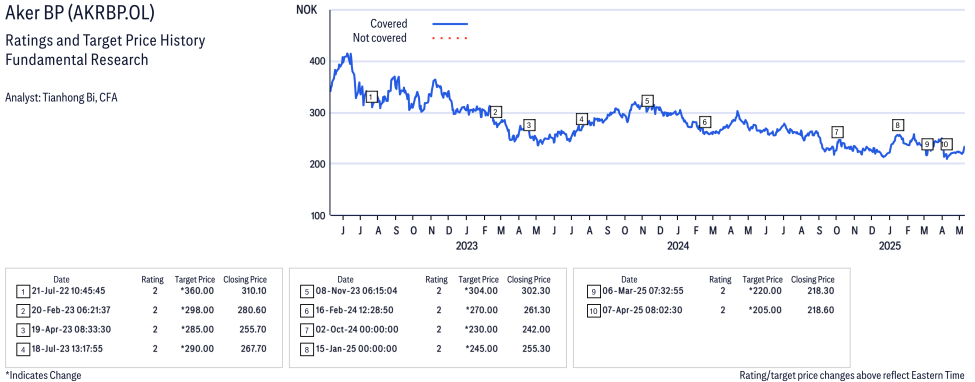Click chart marker 4 on the chart
This screenshot has width=975, height=382.
coord(581,119)
